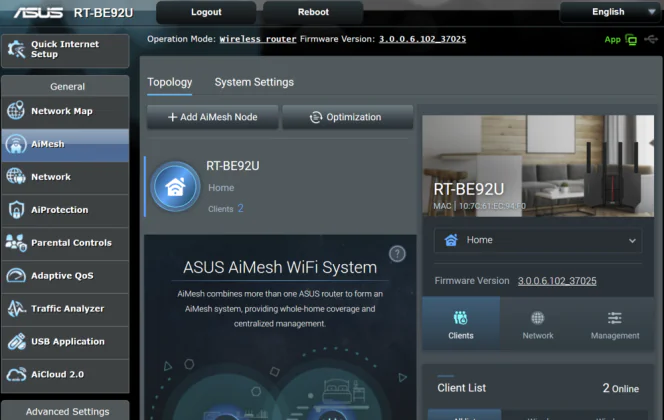Viewport: 664px width, 420px height.
Task: Click the help question mark icon
Action: pyautogui.click(x=397, y=254)
